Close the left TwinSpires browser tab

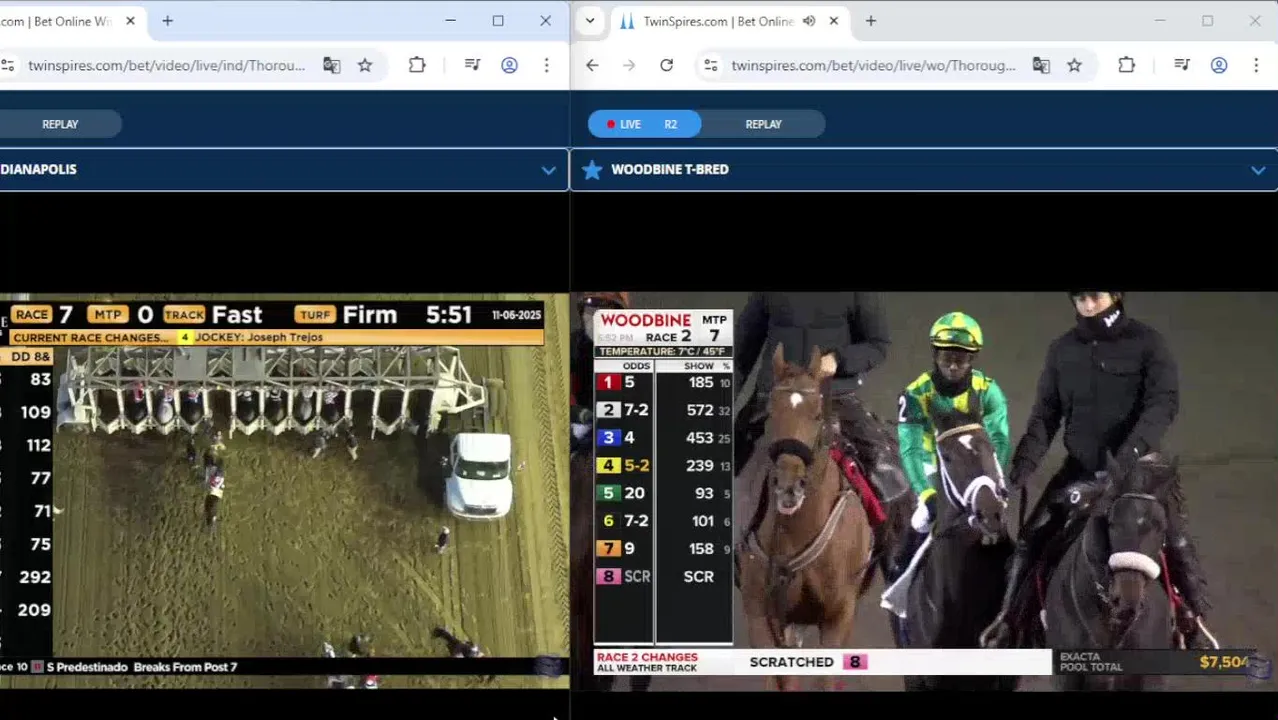130,21
